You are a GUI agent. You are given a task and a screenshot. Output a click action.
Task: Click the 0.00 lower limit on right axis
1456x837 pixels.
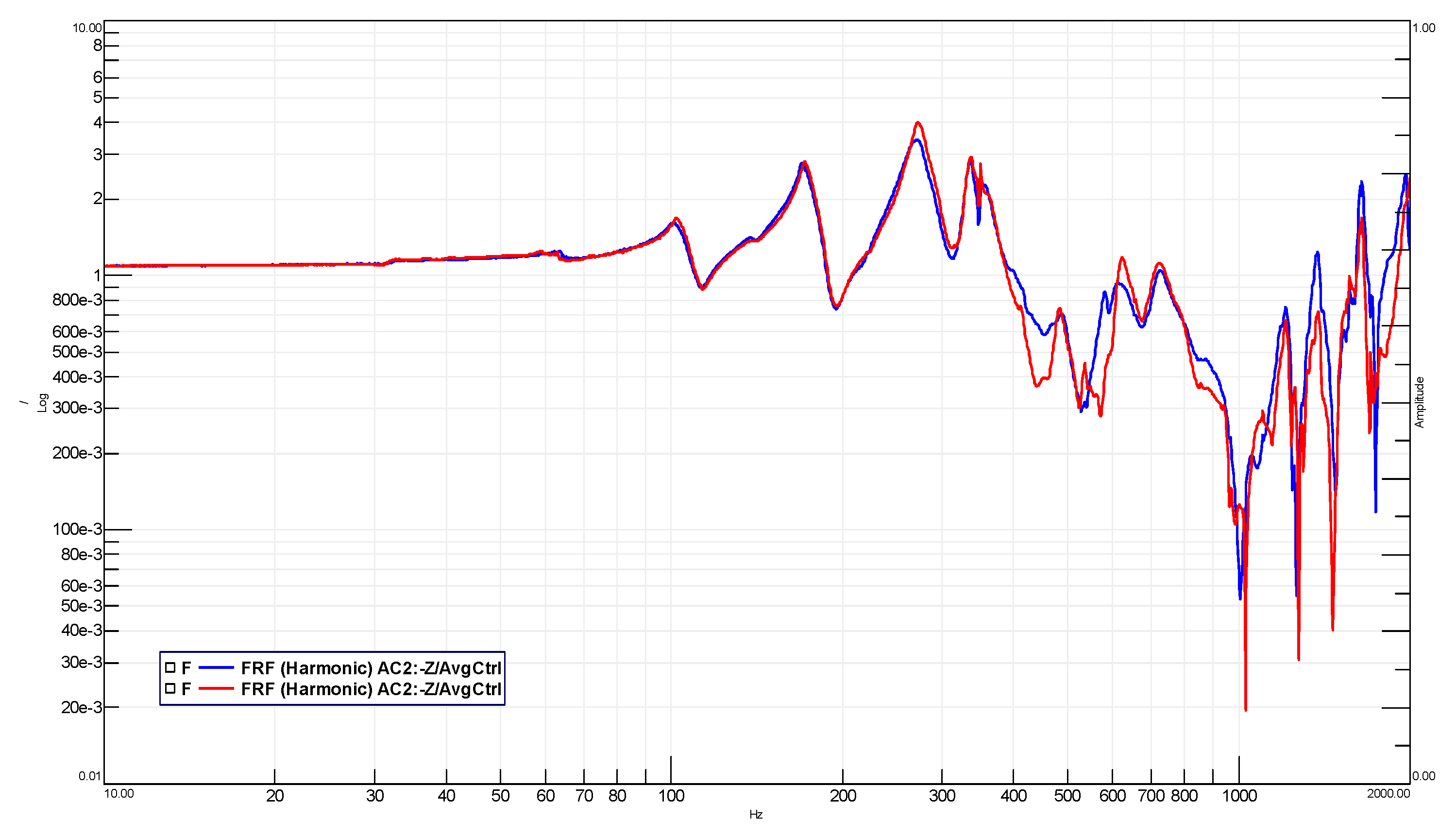coord(1424,776)
